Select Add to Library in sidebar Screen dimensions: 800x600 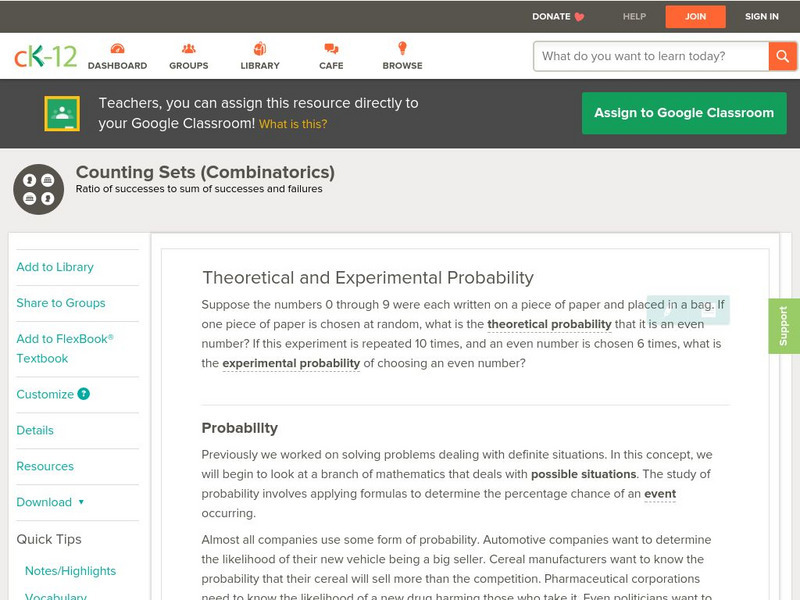[x=55, y=267]
